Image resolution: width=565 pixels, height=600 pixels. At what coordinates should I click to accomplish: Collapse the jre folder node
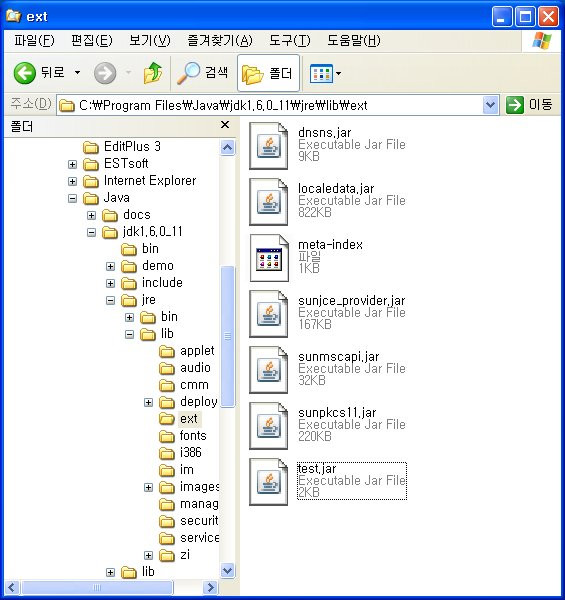pos(110,300)
